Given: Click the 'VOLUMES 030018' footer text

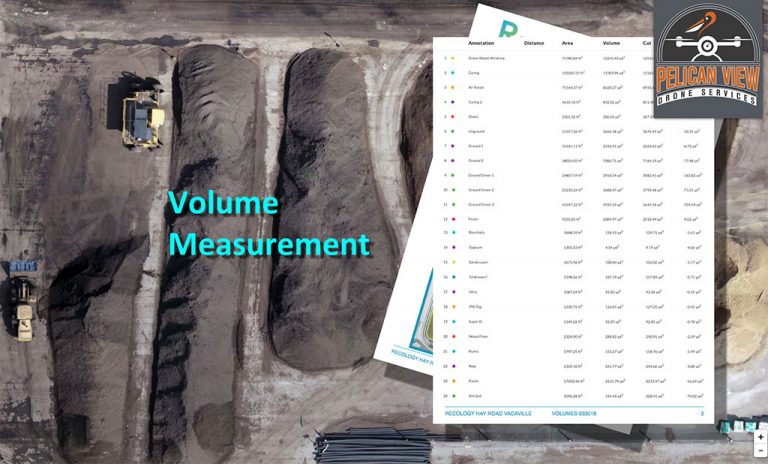Looking at the screenshot, I should pyautogui.click(x=574, y=414).
